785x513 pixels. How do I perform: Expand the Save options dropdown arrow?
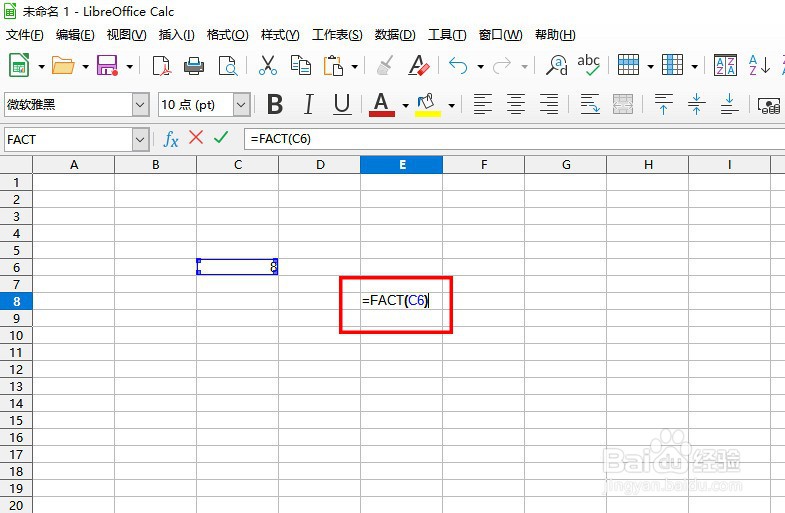[x=130, y=66]
